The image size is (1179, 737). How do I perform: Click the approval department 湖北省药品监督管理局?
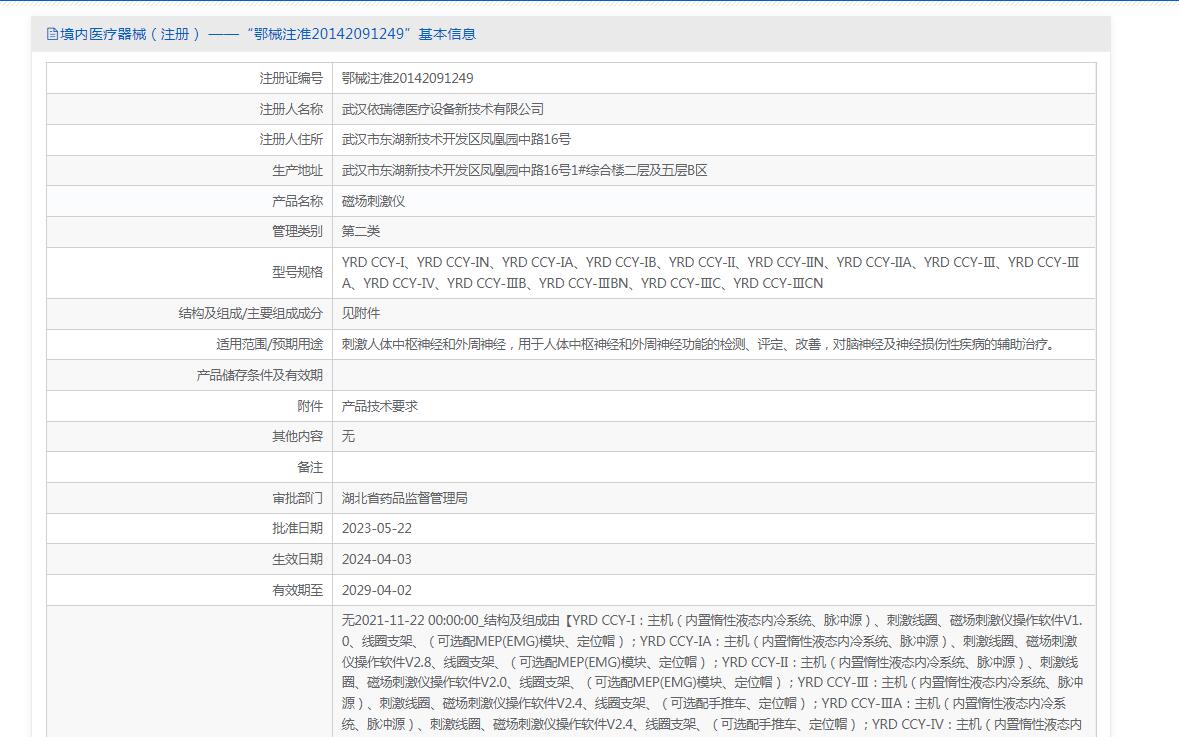click(x=405, y=498)
